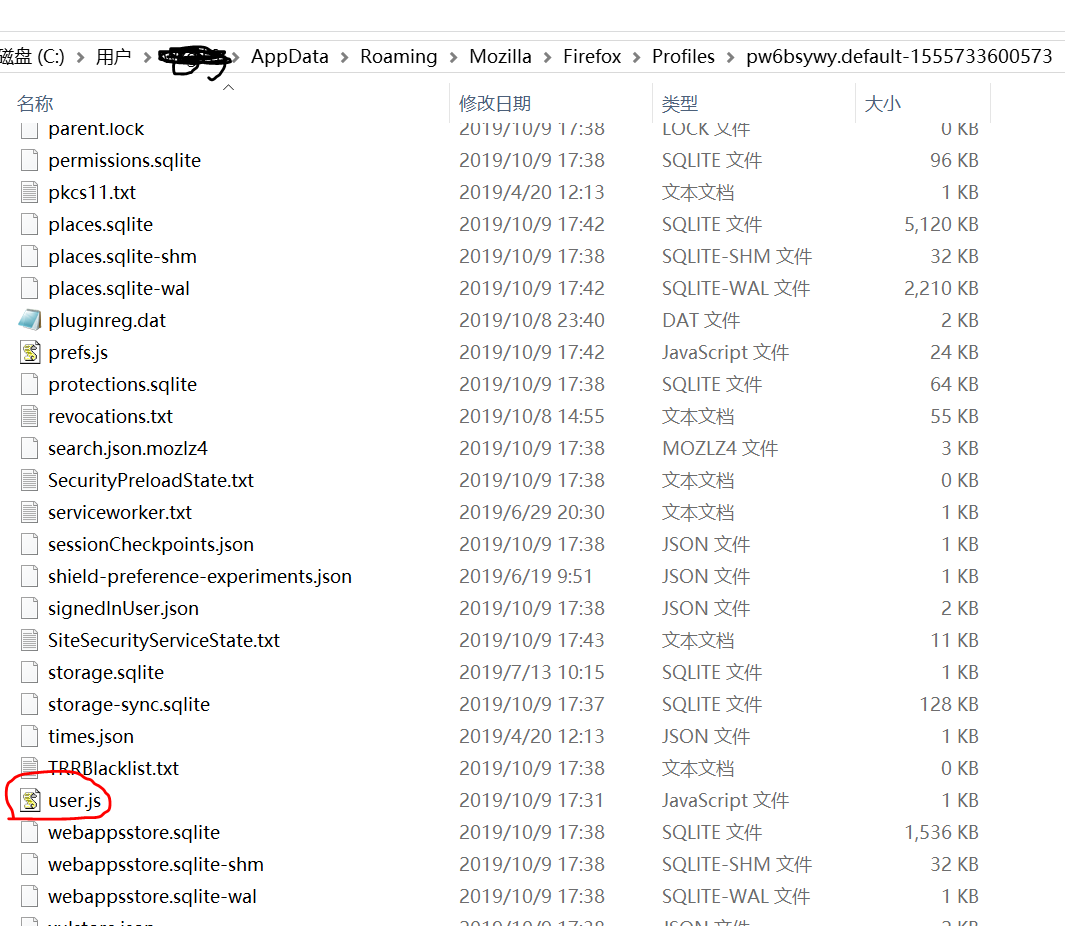Go to Roaming folder in breadcrumb
1065x926 pixels.
pos(399,56)
